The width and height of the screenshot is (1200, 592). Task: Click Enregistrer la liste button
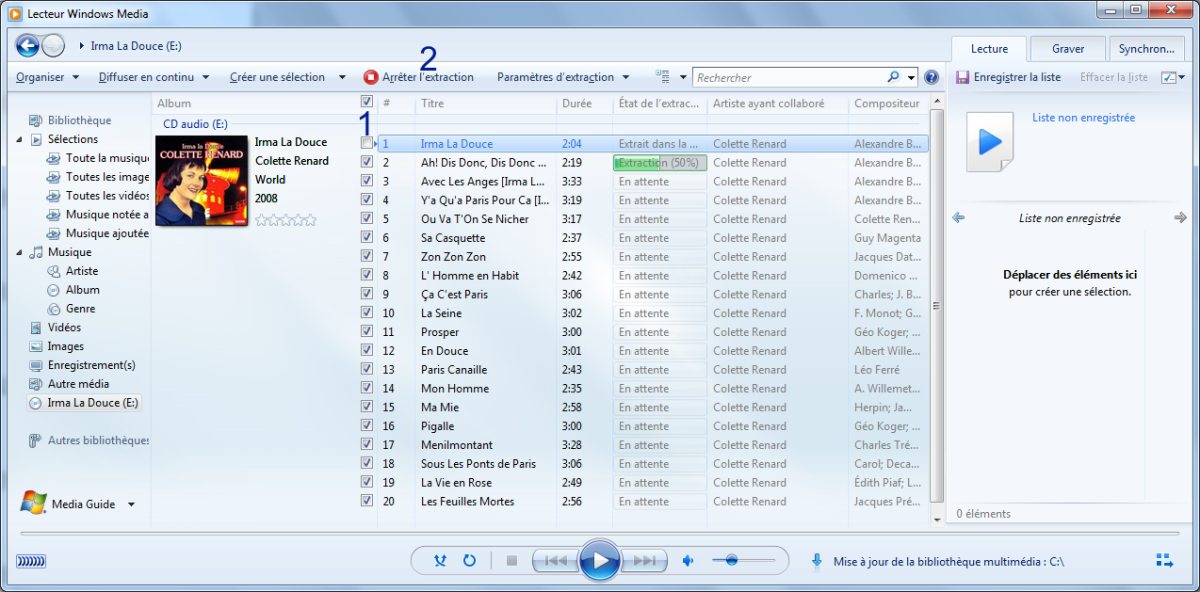tap(1008, 77)
